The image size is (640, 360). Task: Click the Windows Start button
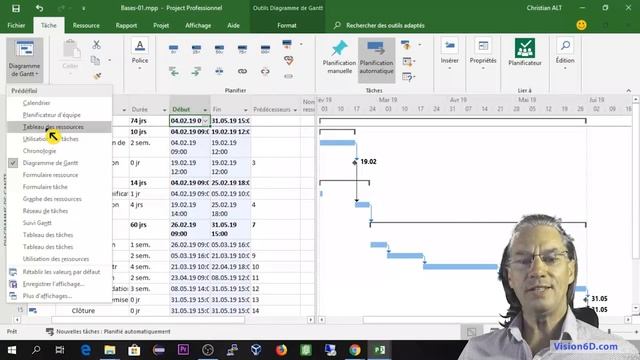click(12, 350)
